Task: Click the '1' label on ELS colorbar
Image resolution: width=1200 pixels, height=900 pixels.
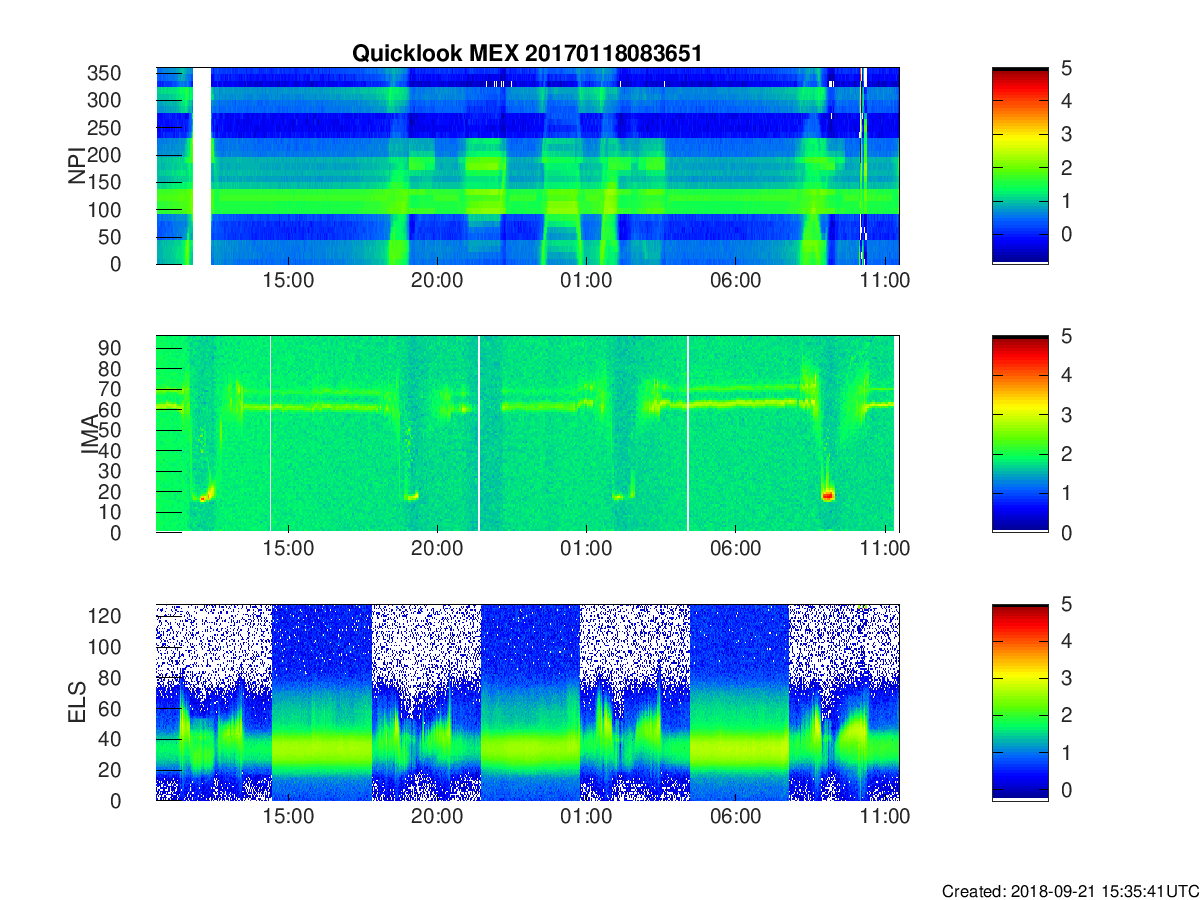Action: point(1067,752)
